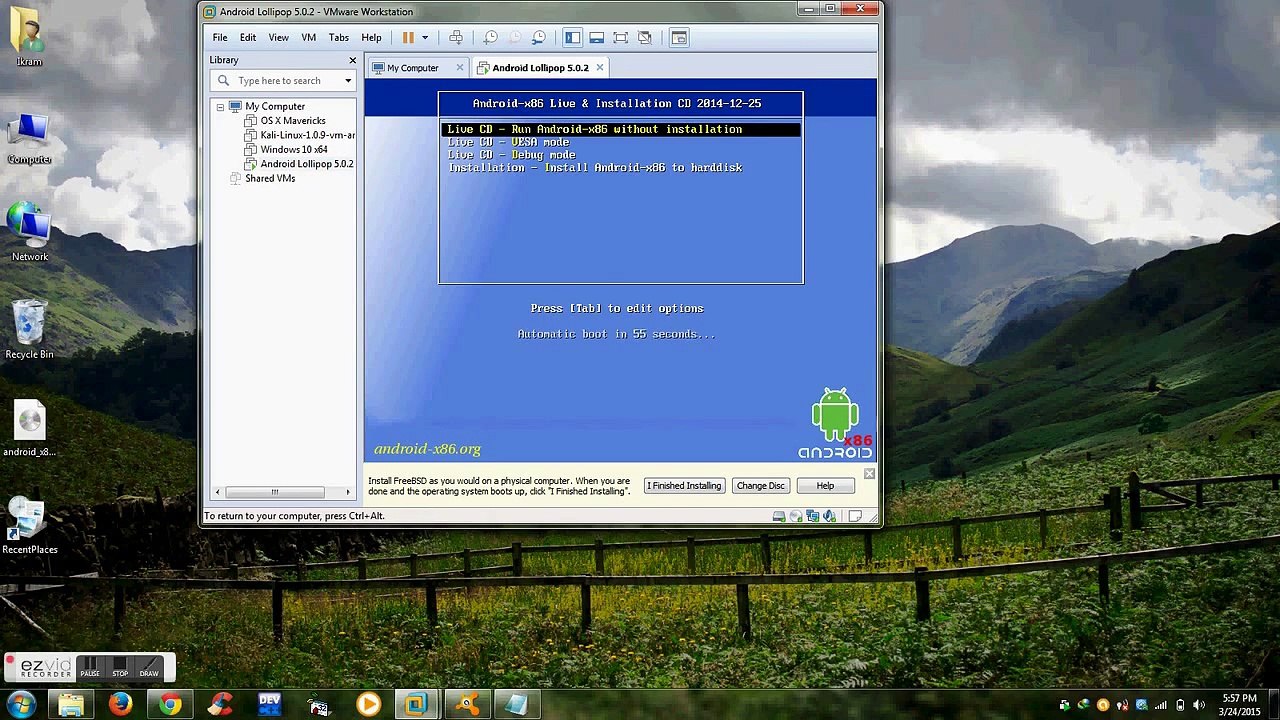Click the CD/DVD drive status icon

(796, 516)
